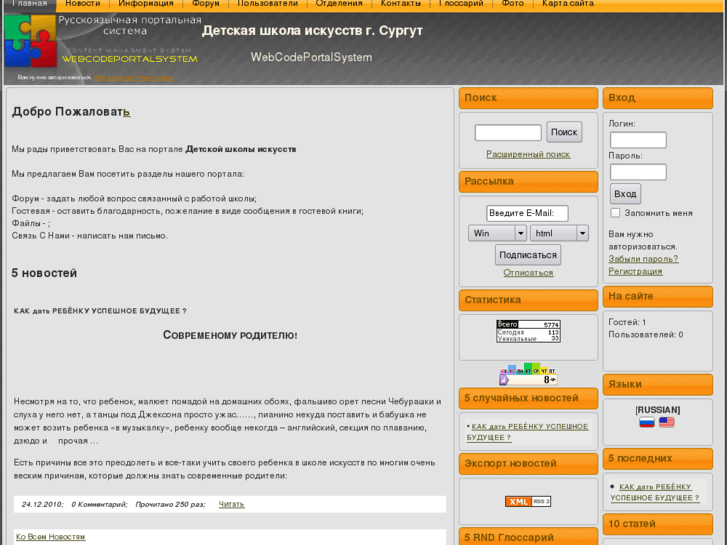Screen dimensions: 727x545
Task: Click the colorful weekly counter badge
Action: 528,375
